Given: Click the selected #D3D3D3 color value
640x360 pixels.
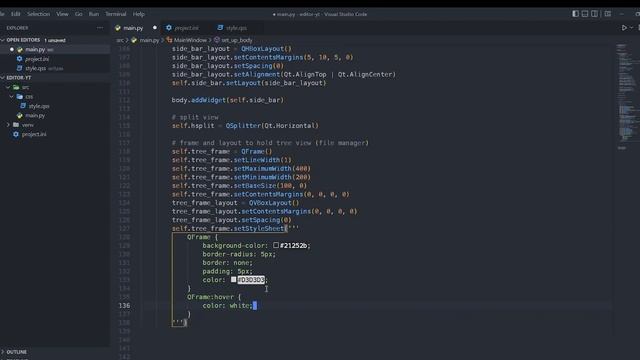Looking at the screenshot, I should [x=251, y=280].
